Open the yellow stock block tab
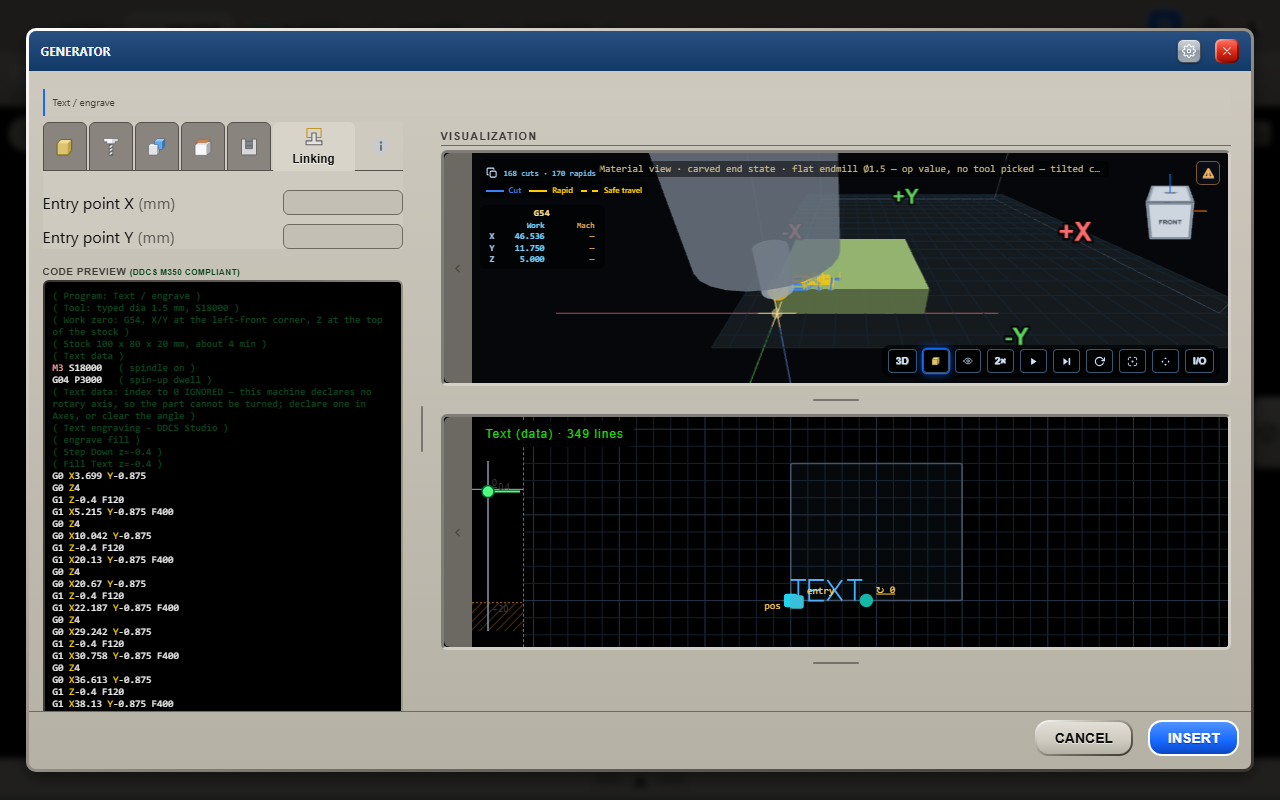Image resolution: width=1280 pixels, height=800 pixels. pos(65,147)
